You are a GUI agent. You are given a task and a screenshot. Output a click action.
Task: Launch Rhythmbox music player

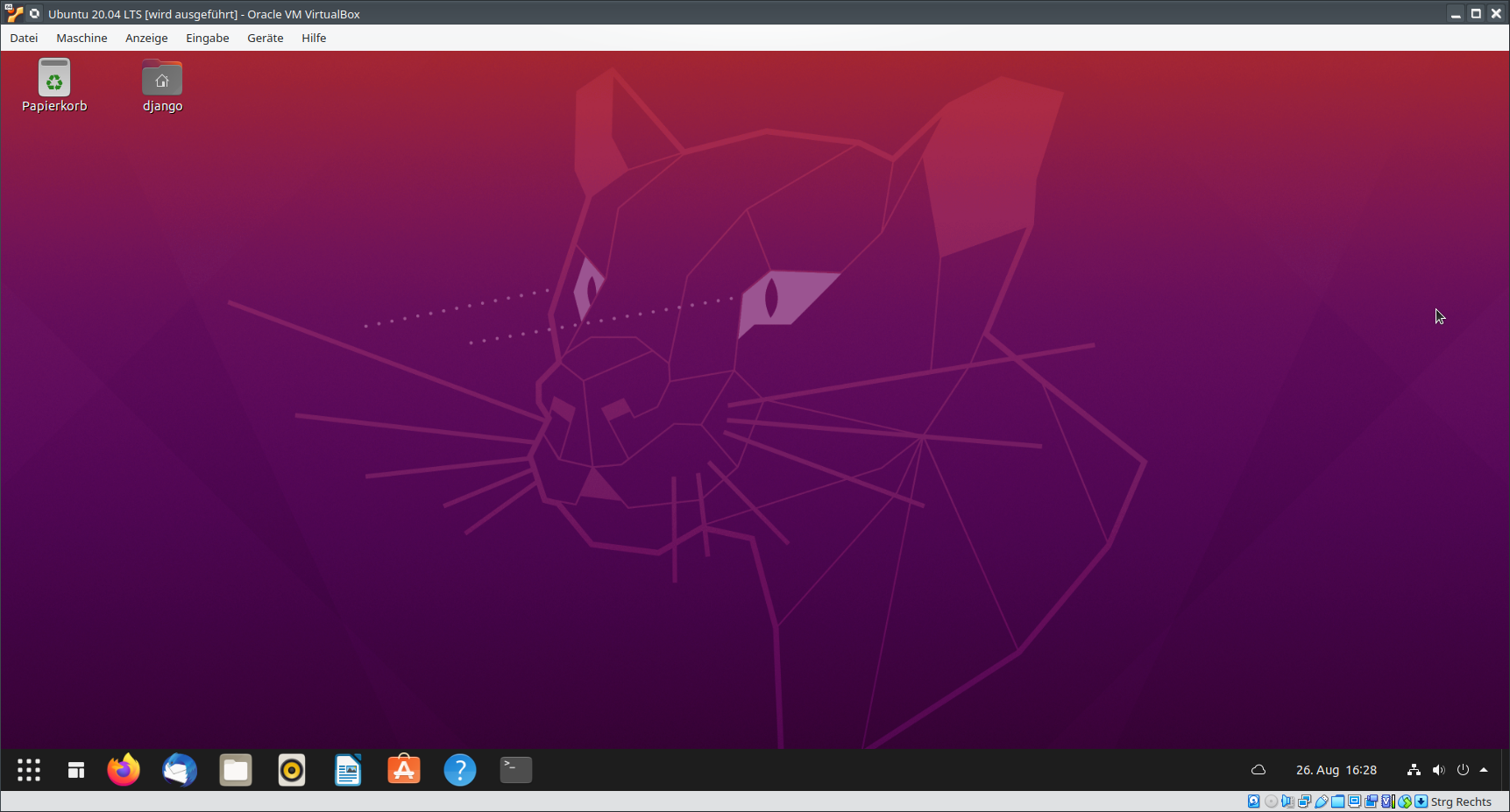[292, 770]
